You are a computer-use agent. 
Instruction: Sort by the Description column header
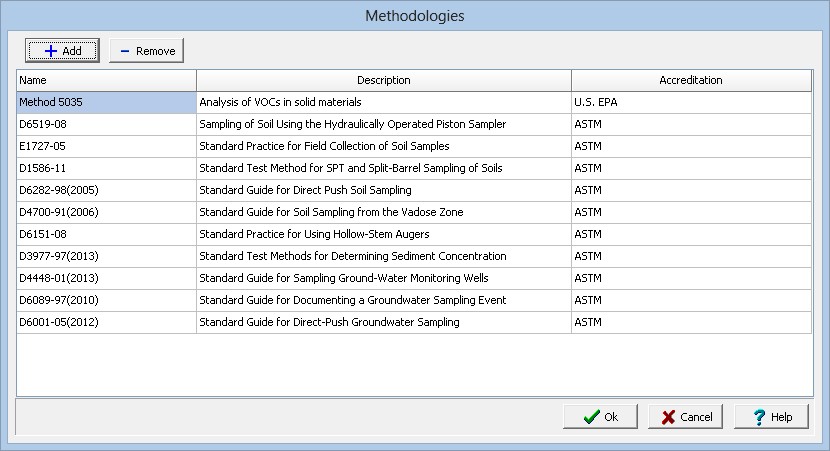coord(383,80)
